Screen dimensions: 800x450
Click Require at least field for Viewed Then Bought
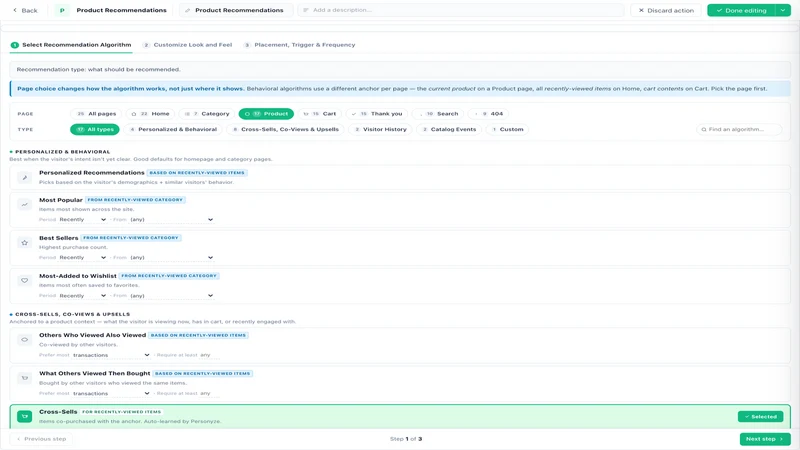pos(208,394)
